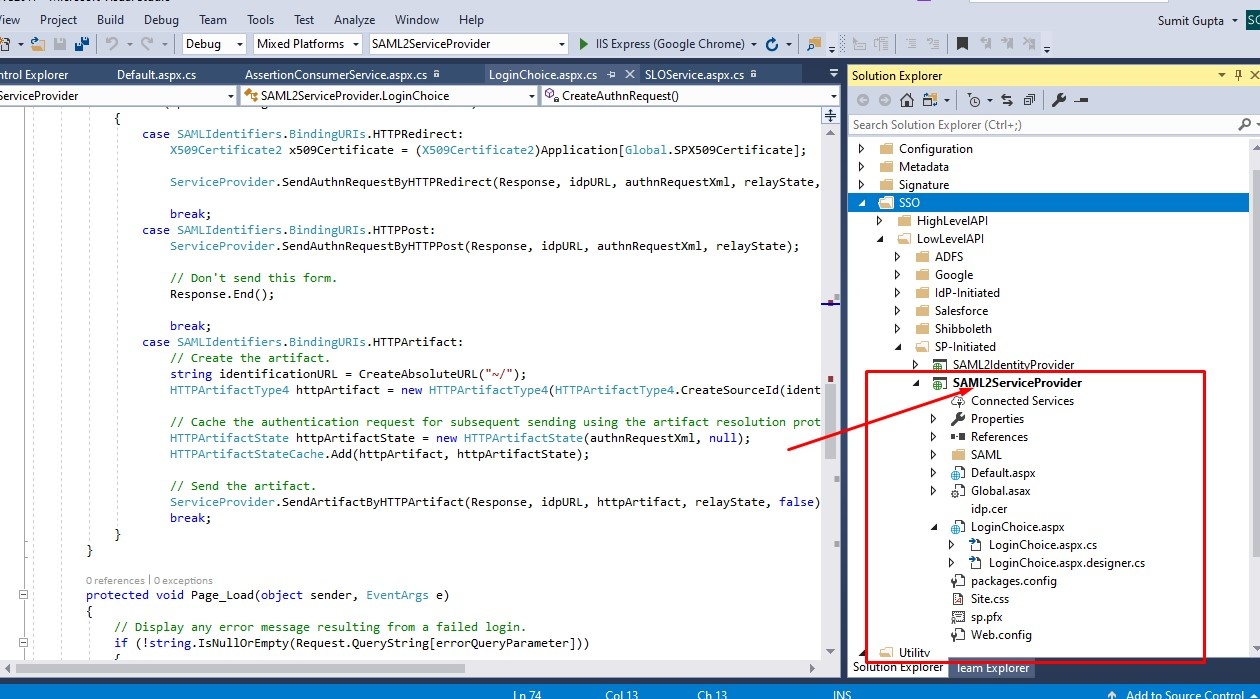The image size is (1260, 699).
Task: Click the Collapse All icon in Solution Explorer
Action: pyautogui.click(x=1029, y=100)
